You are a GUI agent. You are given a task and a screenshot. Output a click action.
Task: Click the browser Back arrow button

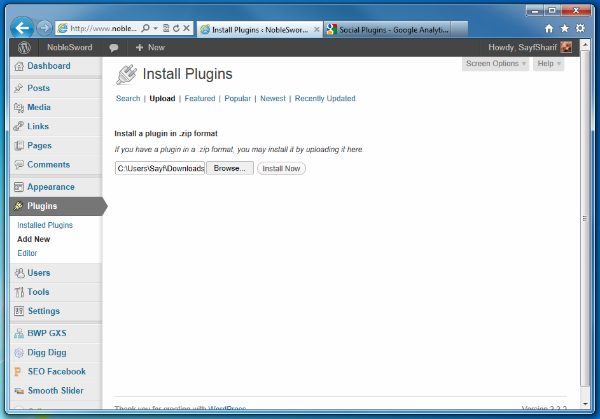pos(22,28)
